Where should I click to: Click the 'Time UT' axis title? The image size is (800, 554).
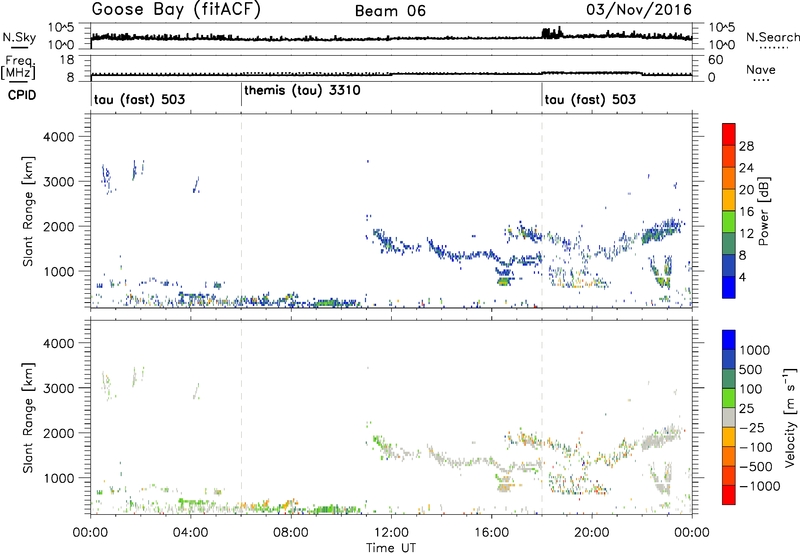pyautogui.click(x=391, y=547)
